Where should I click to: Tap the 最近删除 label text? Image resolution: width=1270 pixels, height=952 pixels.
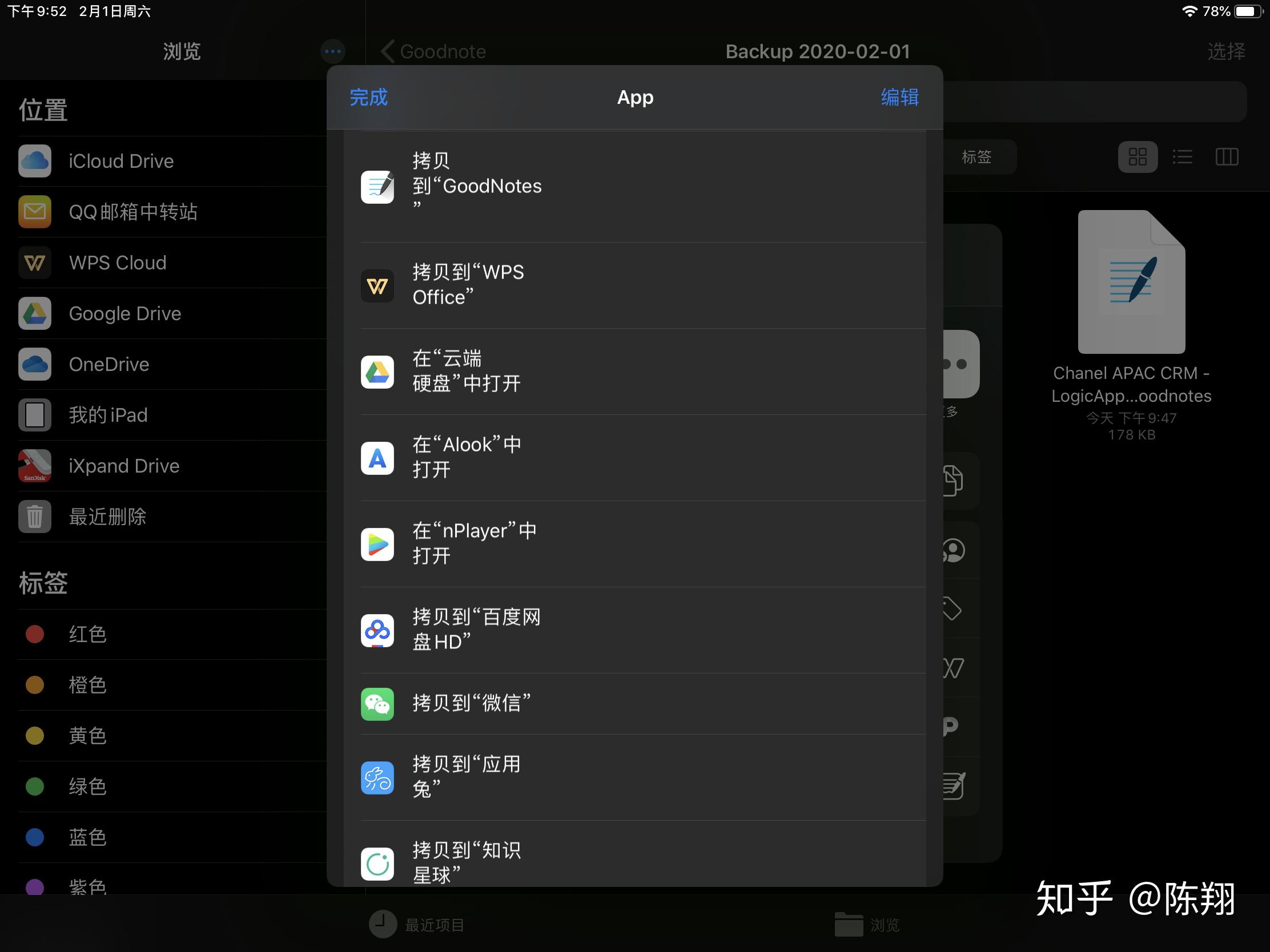click(x=107, y=517)
